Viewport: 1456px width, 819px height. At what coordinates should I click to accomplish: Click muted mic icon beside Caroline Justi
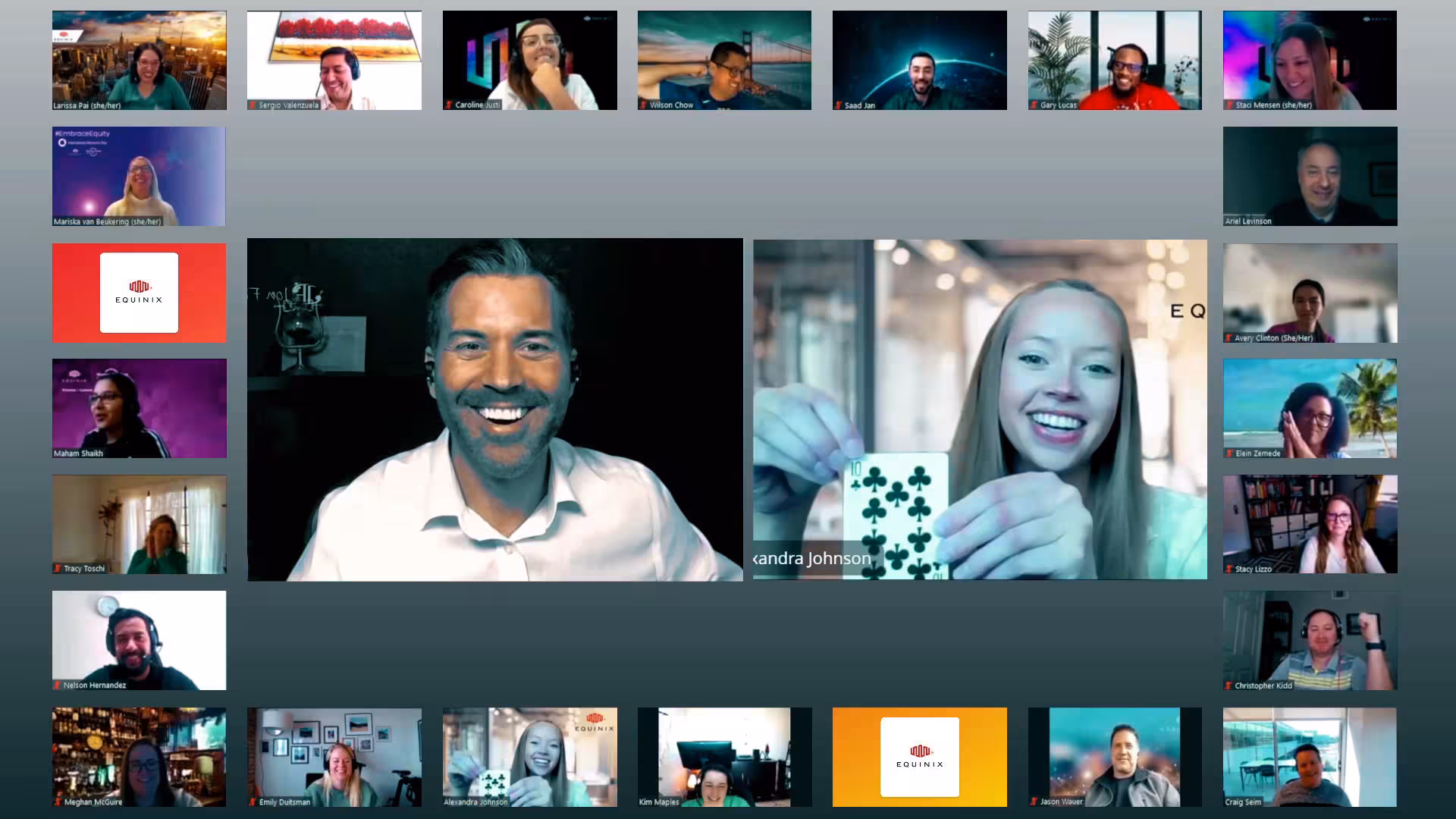click(x=449, y=105)
